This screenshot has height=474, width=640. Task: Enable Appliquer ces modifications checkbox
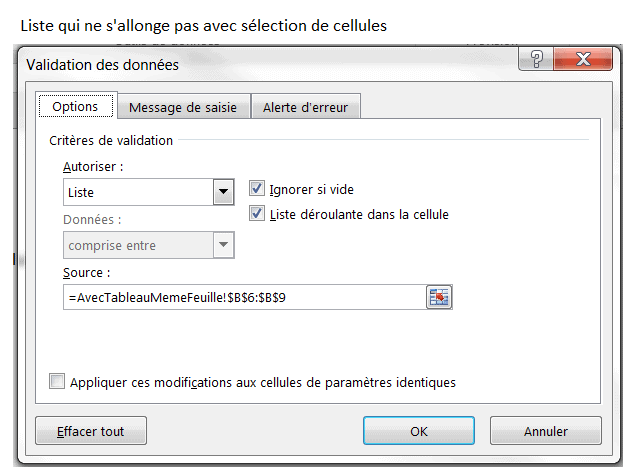point(57,381)
